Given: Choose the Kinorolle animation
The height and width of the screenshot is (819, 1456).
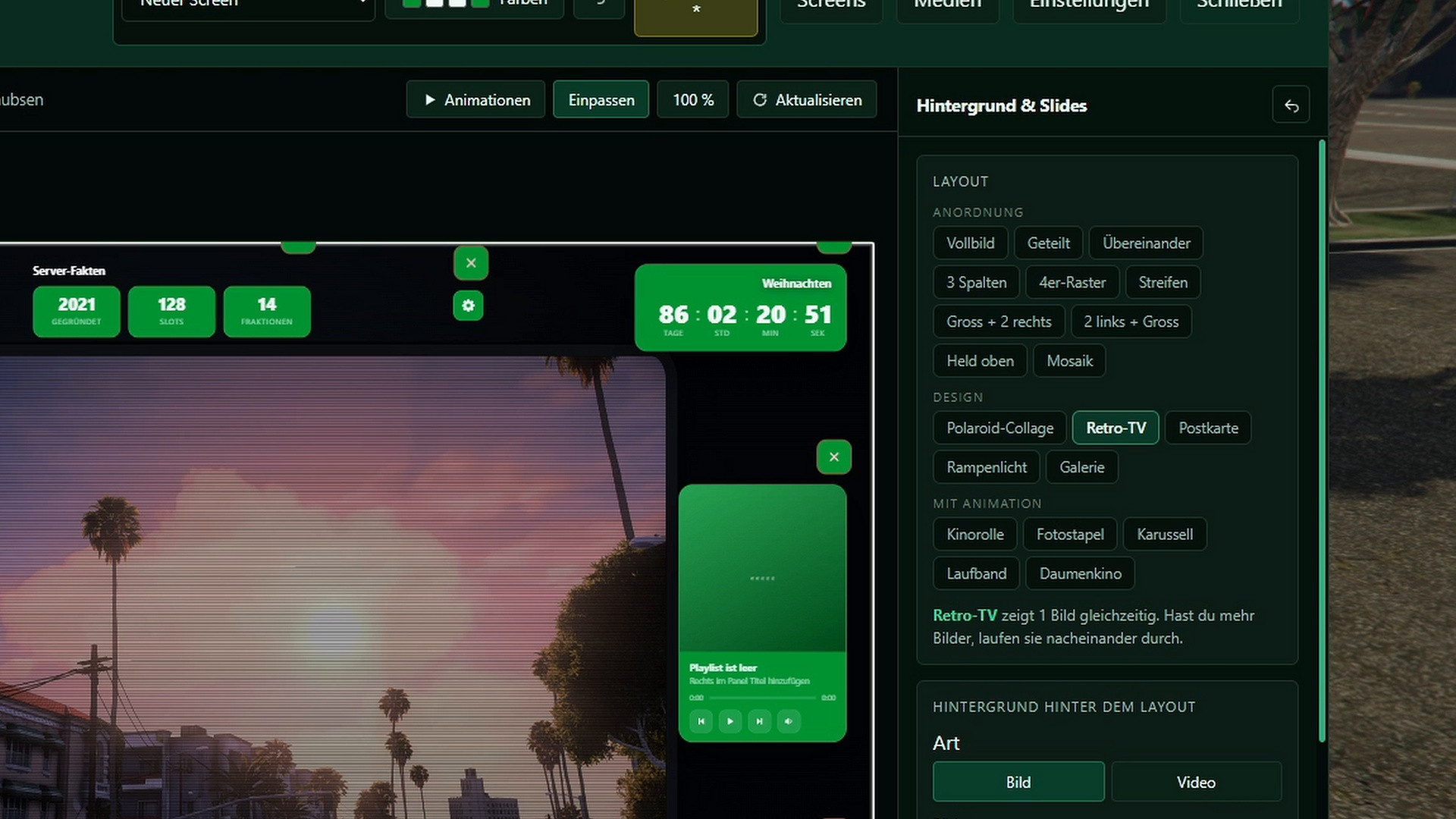Looking at the screenshot, I should pos(975,535).
